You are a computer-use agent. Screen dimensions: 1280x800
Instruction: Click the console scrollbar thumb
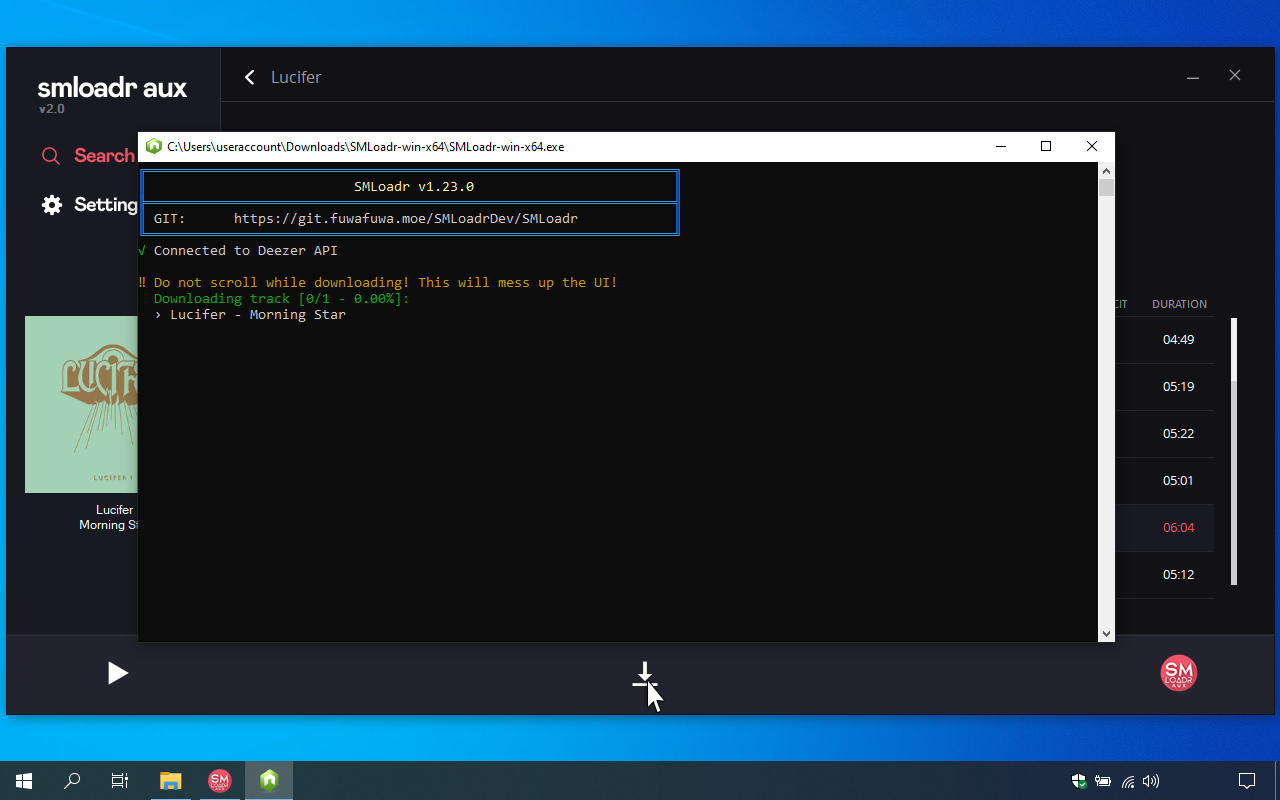(x=1106, y=187)
